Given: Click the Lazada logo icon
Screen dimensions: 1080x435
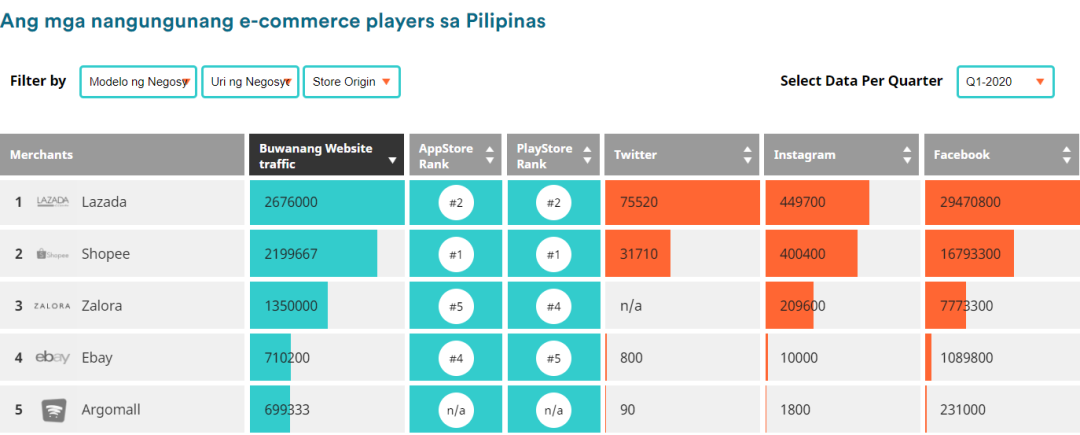Looking at the screenshot, I should pos(53,202).
